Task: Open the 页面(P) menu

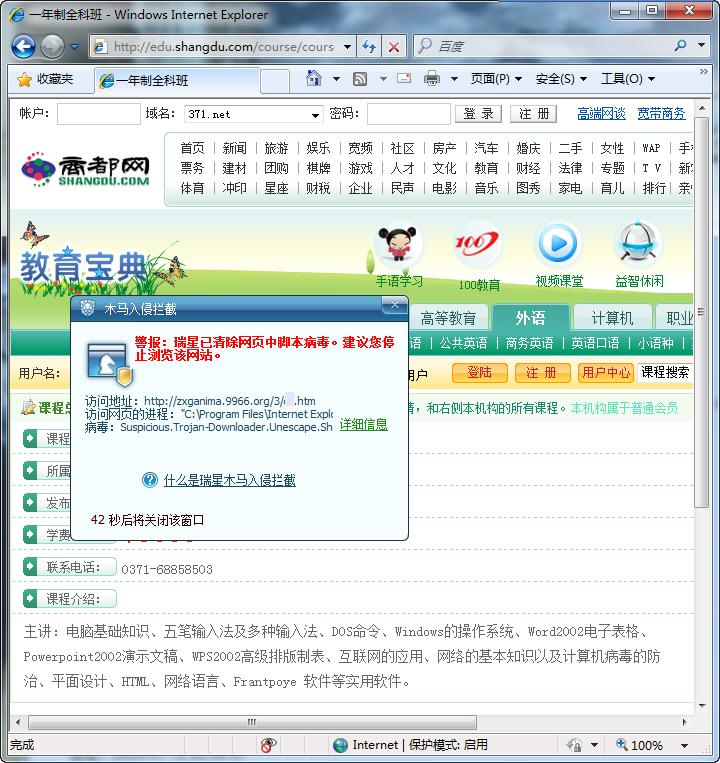Action: (496, 79)
